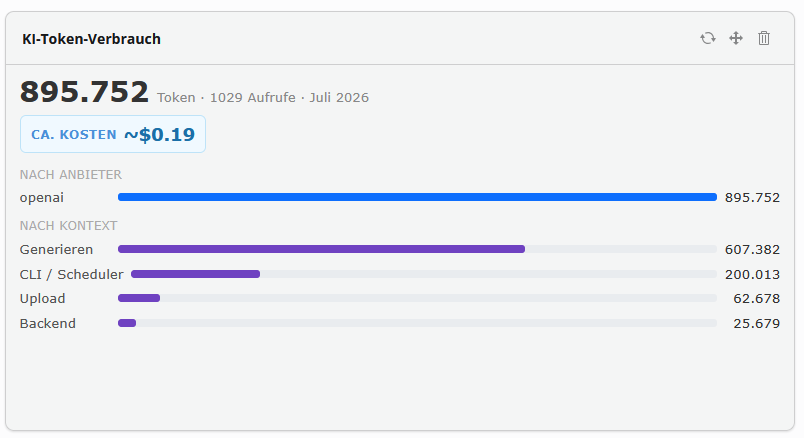
Task: Select the Upload context label
Action: click(42, 298)
